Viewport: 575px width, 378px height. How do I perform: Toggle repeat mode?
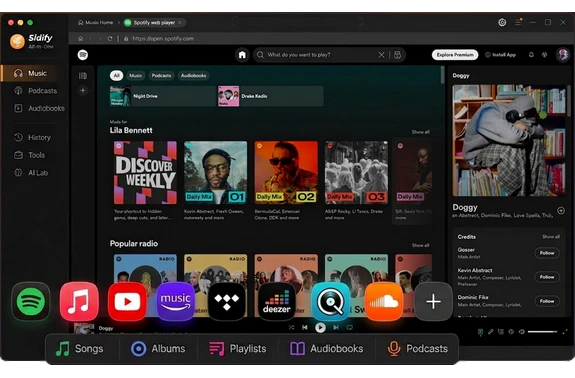[x=349, y=327]
